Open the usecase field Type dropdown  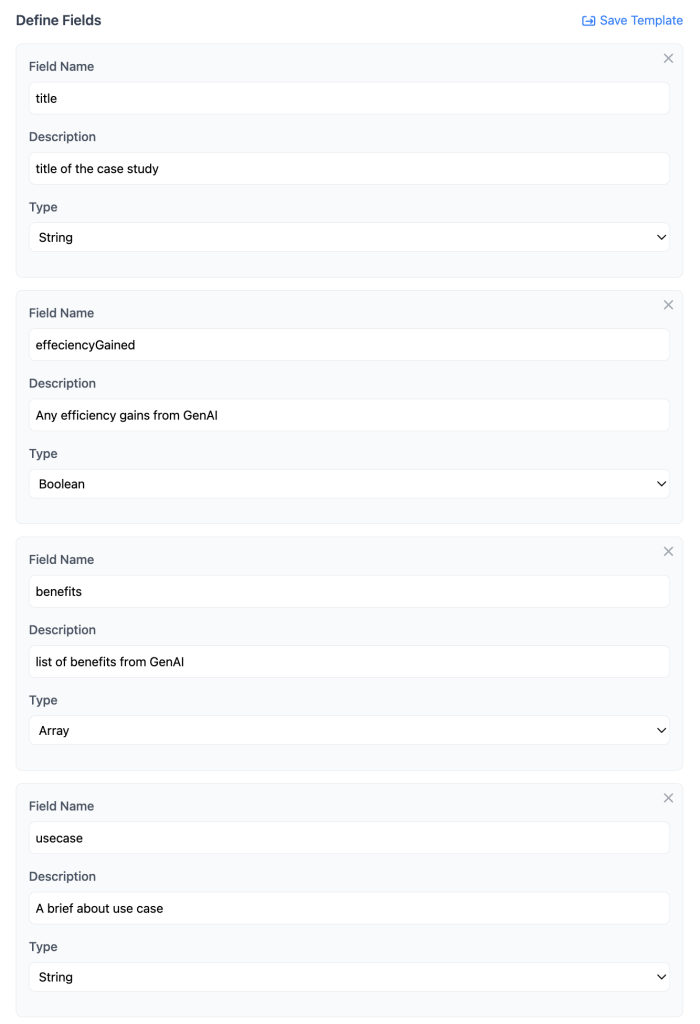(x=349, y=977)
